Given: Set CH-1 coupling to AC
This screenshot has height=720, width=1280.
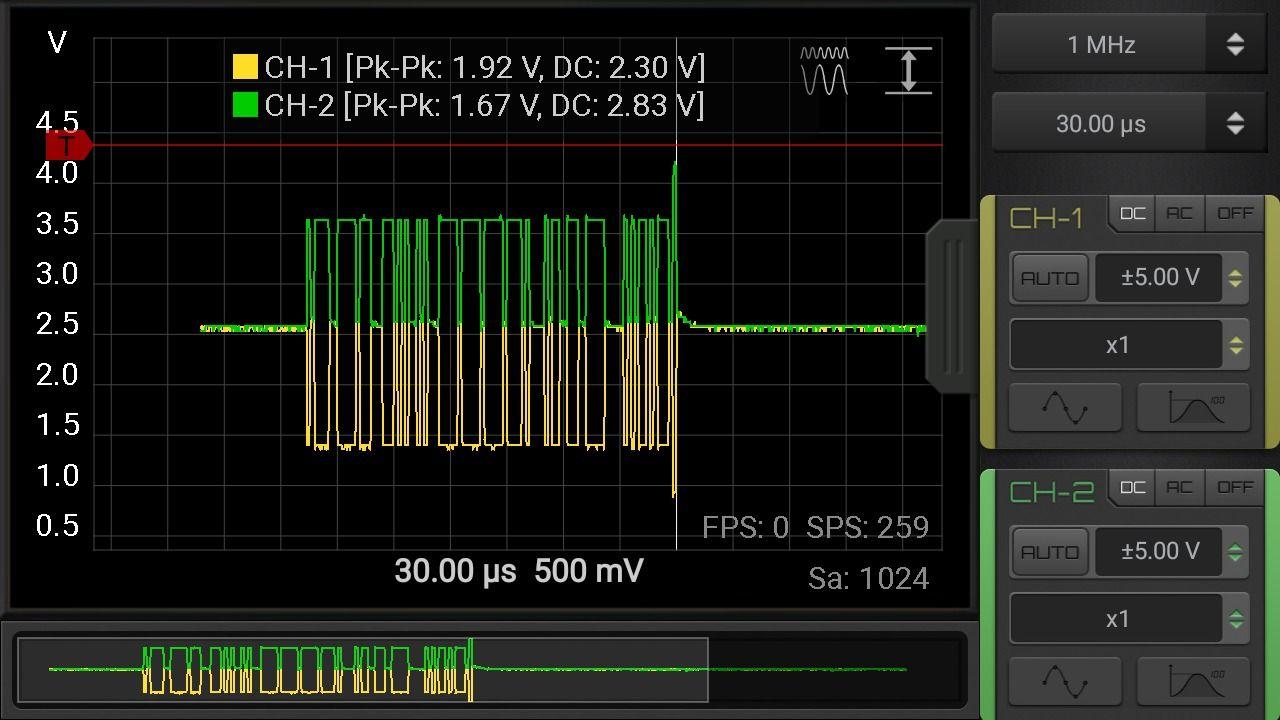Looking at the screenshot, I should tap(1179, 214).
